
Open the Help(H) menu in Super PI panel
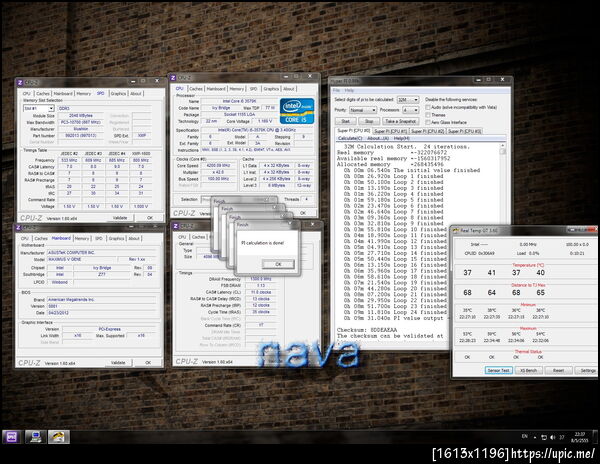(x=401, y=138)
